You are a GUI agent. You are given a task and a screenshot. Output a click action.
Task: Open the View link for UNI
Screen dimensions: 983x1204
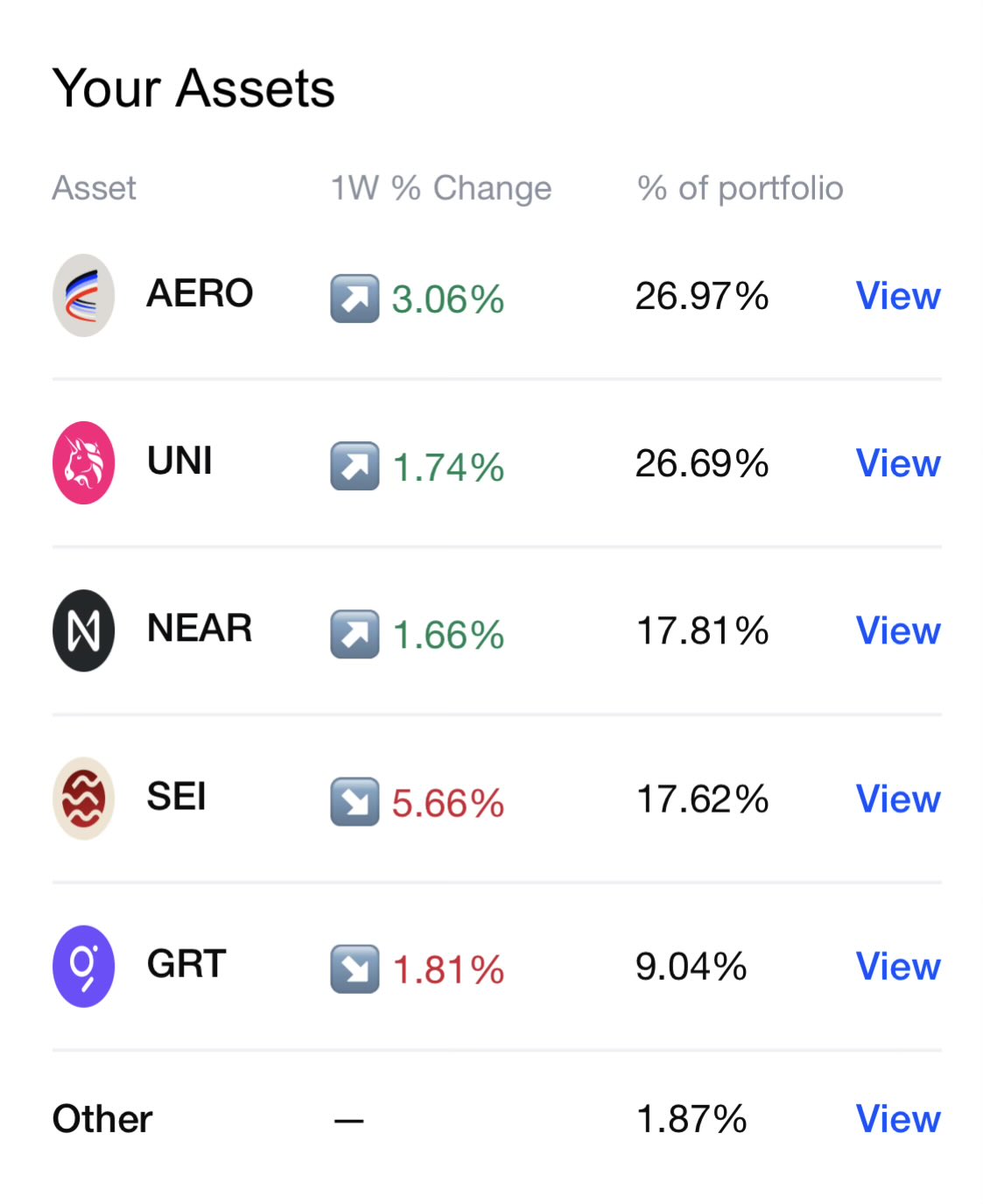[x=898, y=463]
